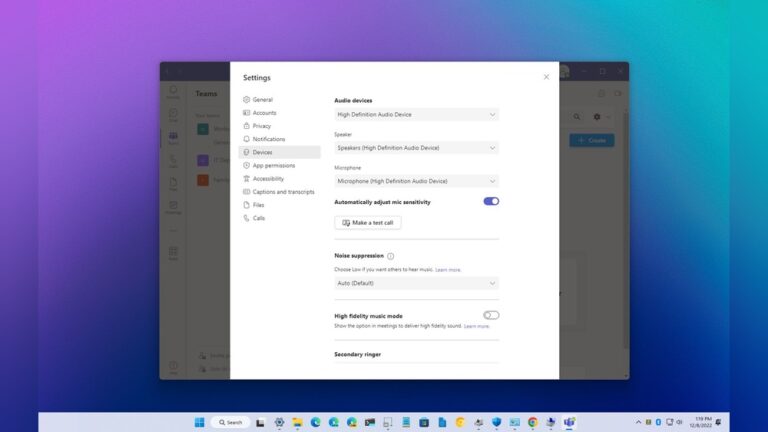Click the Noise suppression info icon

pyautogui.click(x=390, y=256)
